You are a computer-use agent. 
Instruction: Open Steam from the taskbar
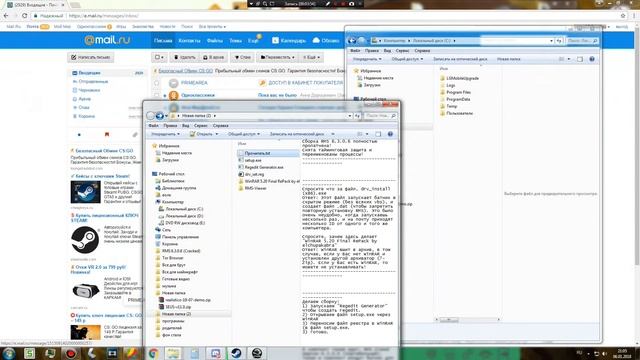236,353
